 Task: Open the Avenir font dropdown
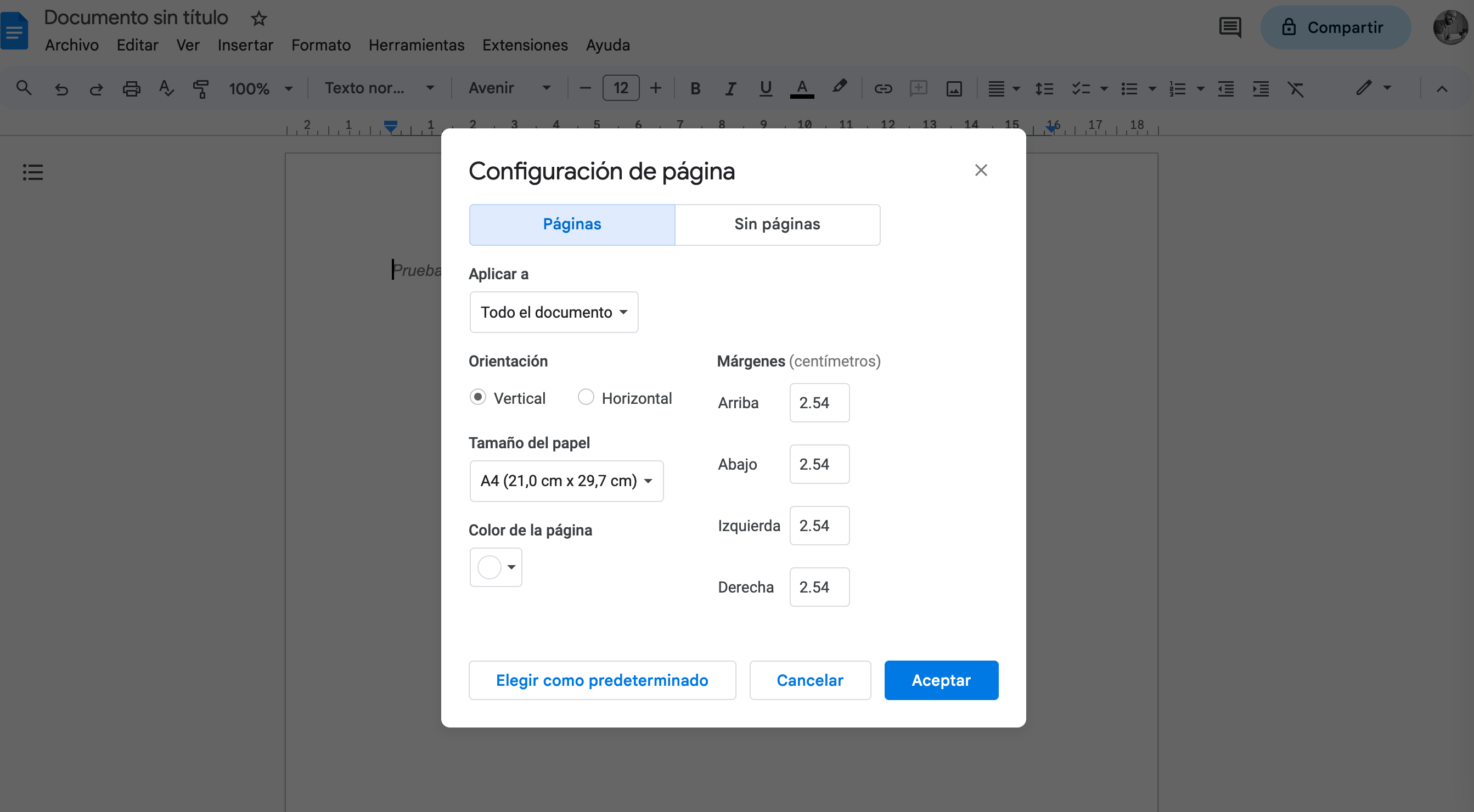pos(508,88)
